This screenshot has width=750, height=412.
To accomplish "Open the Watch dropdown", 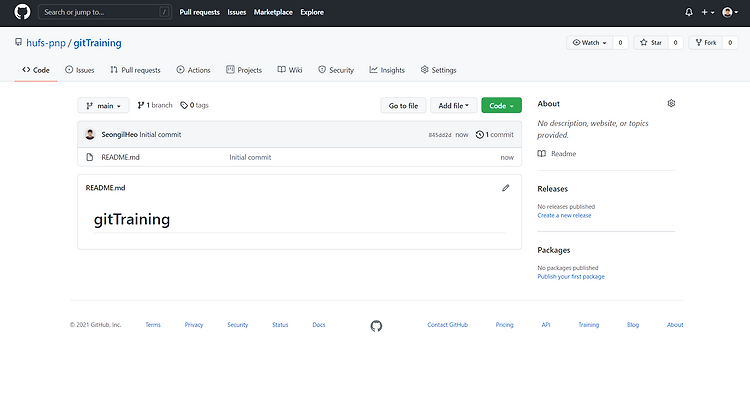I will pyautogui.click(x=589, y=43).
